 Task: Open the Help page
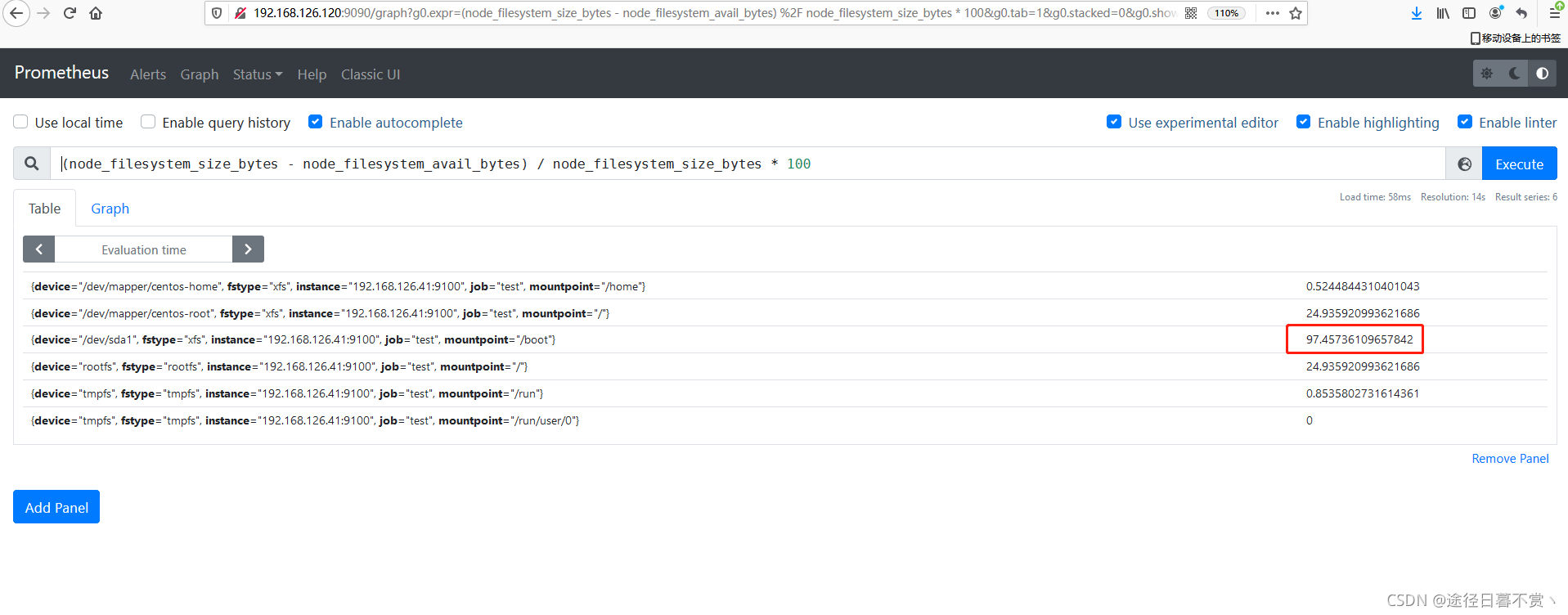click(x=312, y=74)
